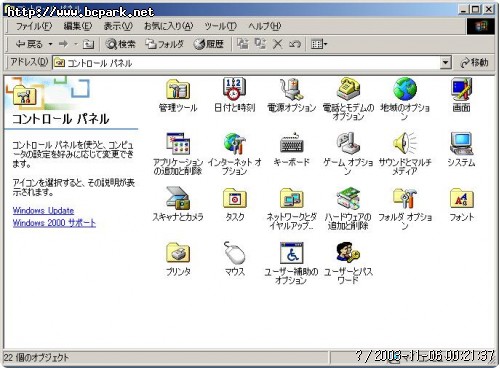
Task: Open the views dropdown button
Action: tap(319, 44)
